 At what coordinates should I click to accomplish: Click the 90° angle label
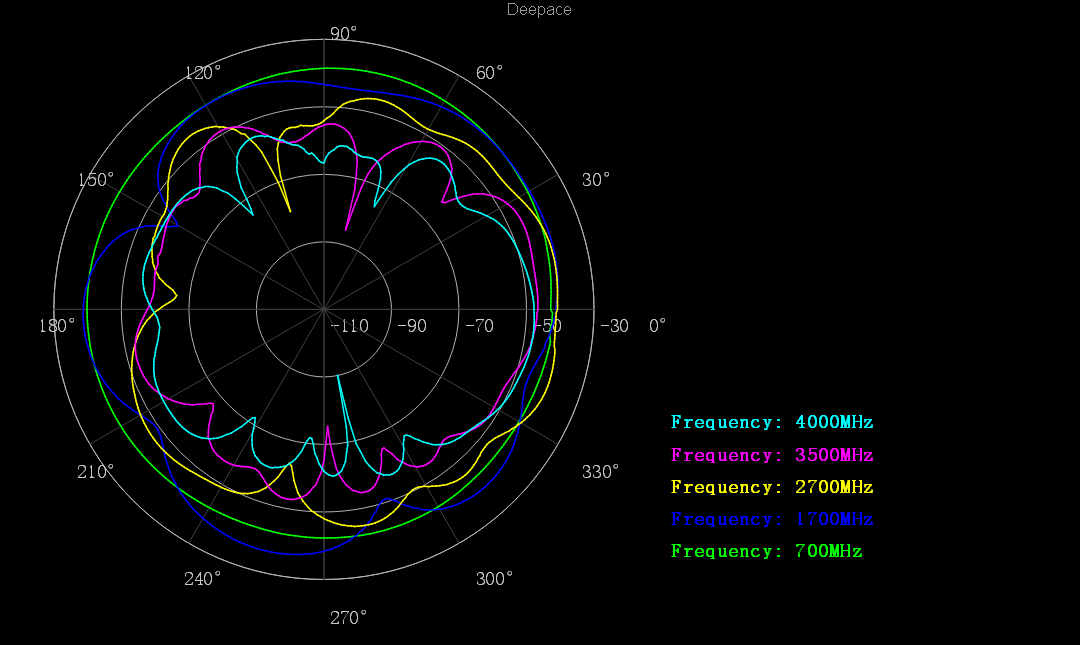click(x=343, y=34)
